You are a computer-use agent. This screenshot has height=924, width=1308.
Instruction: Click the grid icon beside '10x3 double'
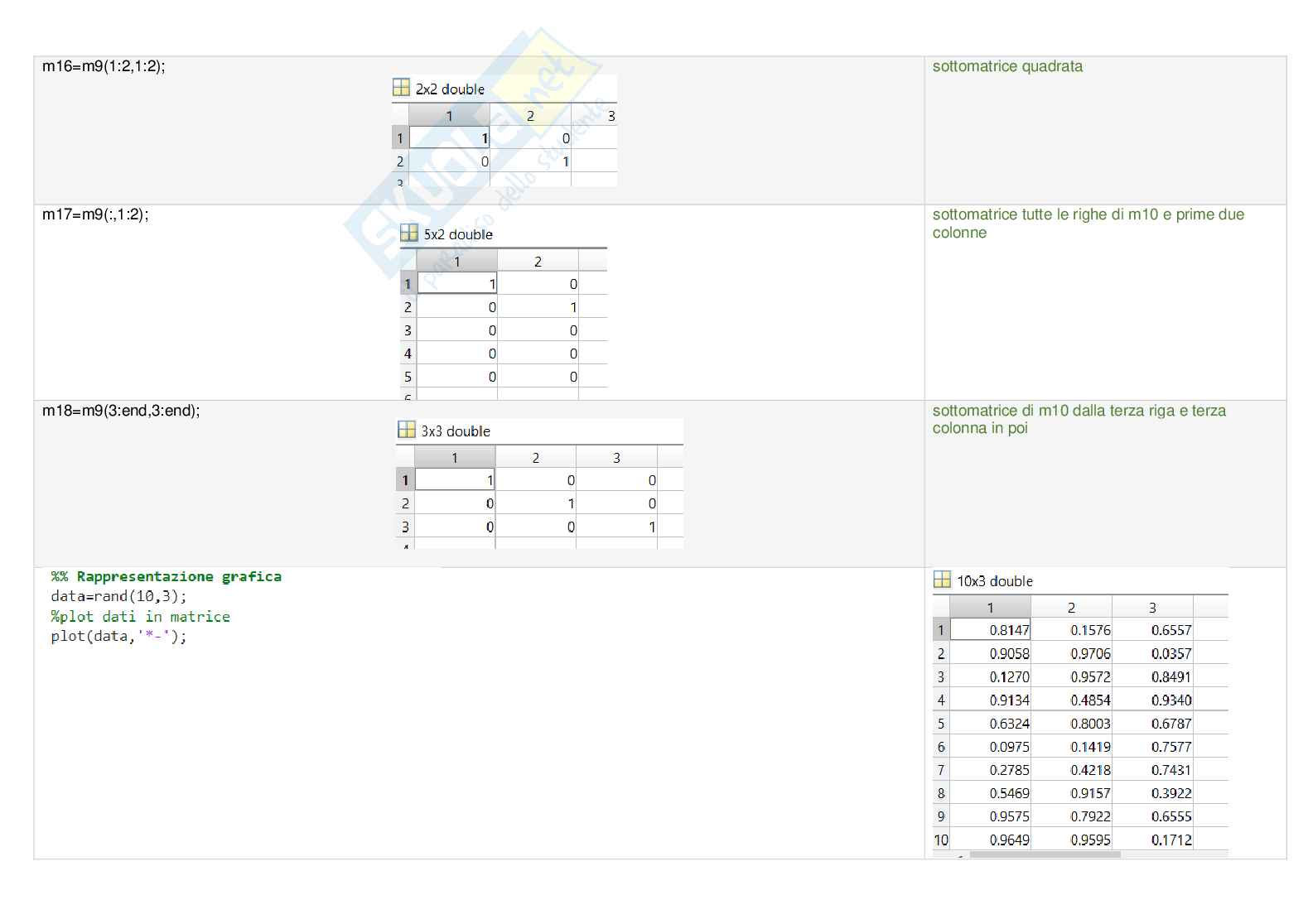click(942, 580)
